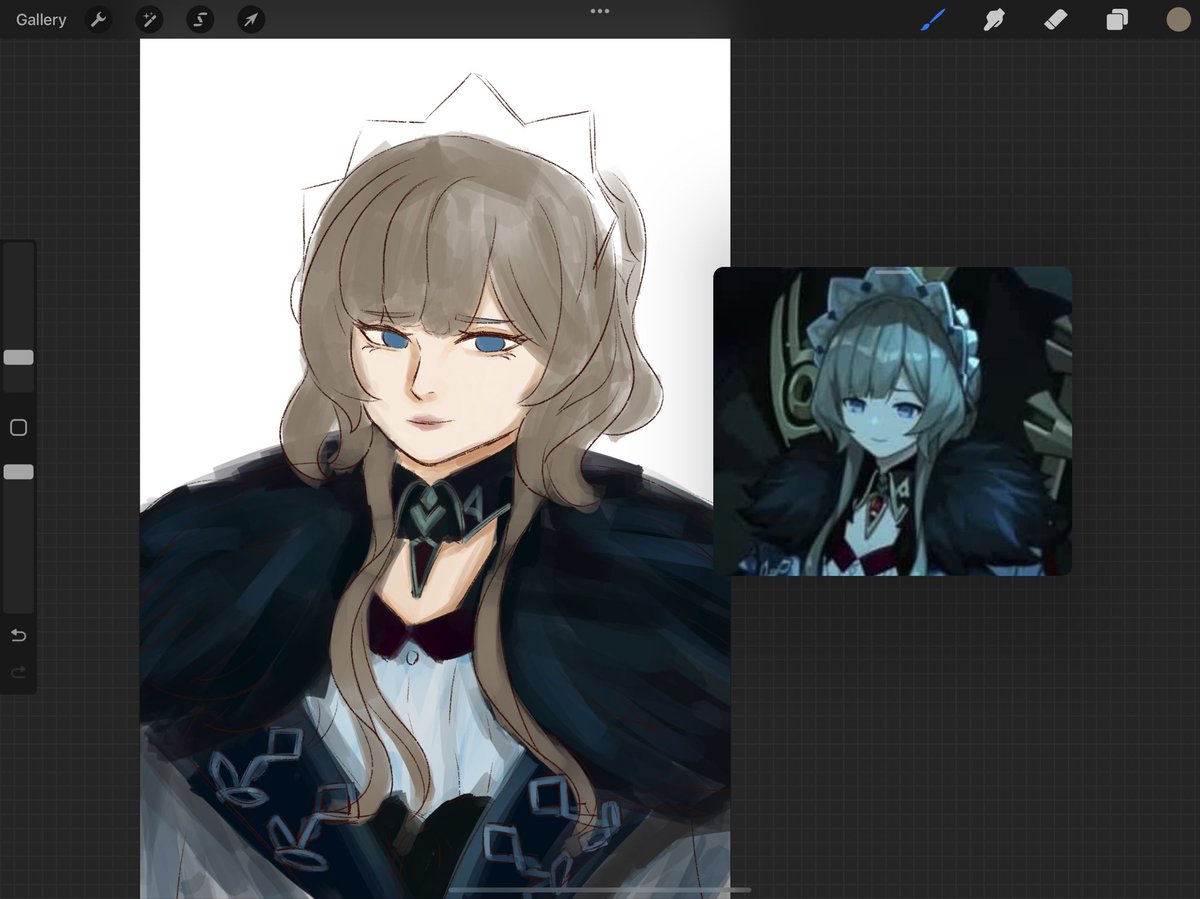Open the active color picker

pyautogui.click(x=1178, y=19)
